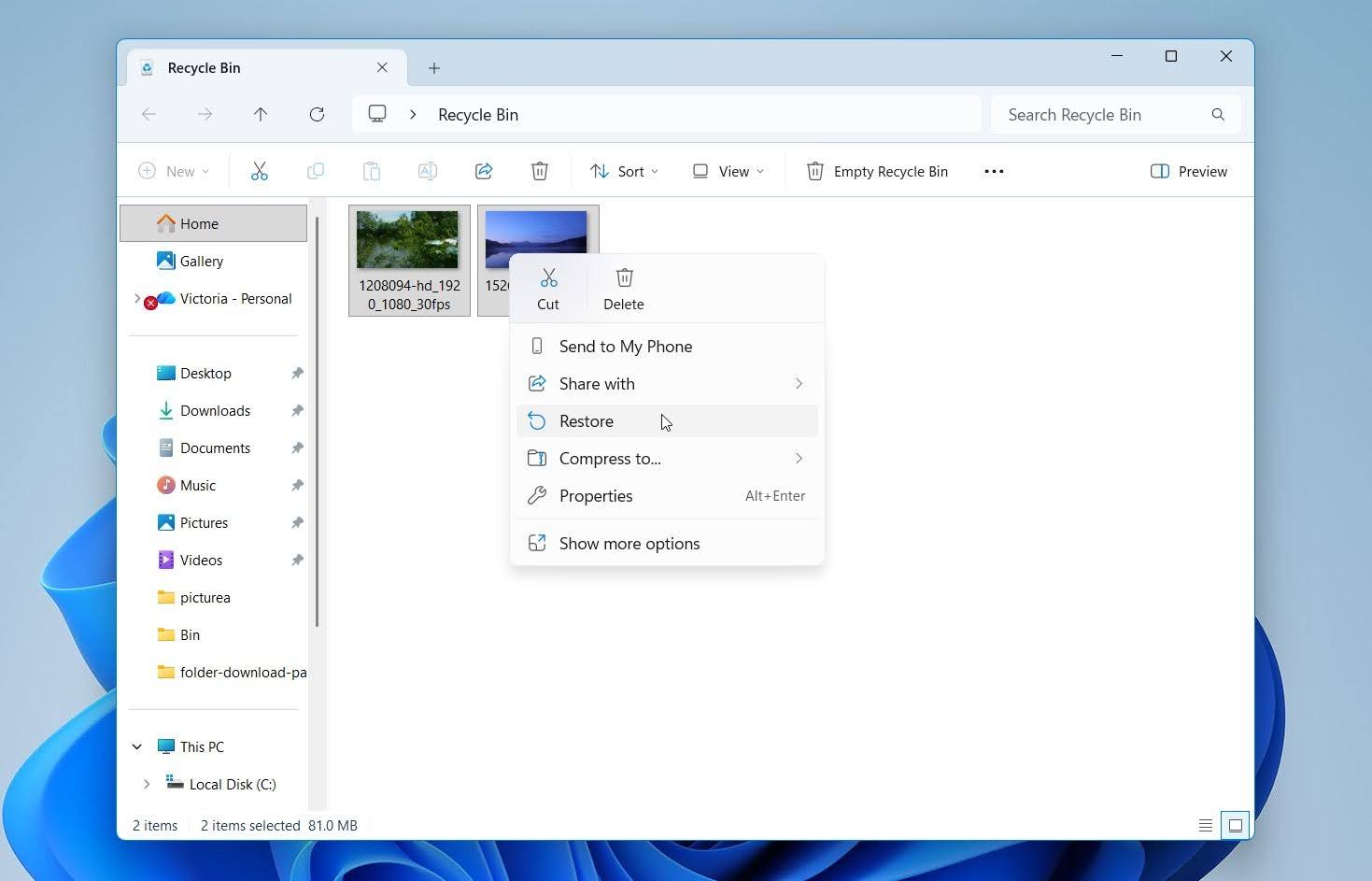Open Gallery in the sidebar
1372x881 pixels.
coord(214,262)
